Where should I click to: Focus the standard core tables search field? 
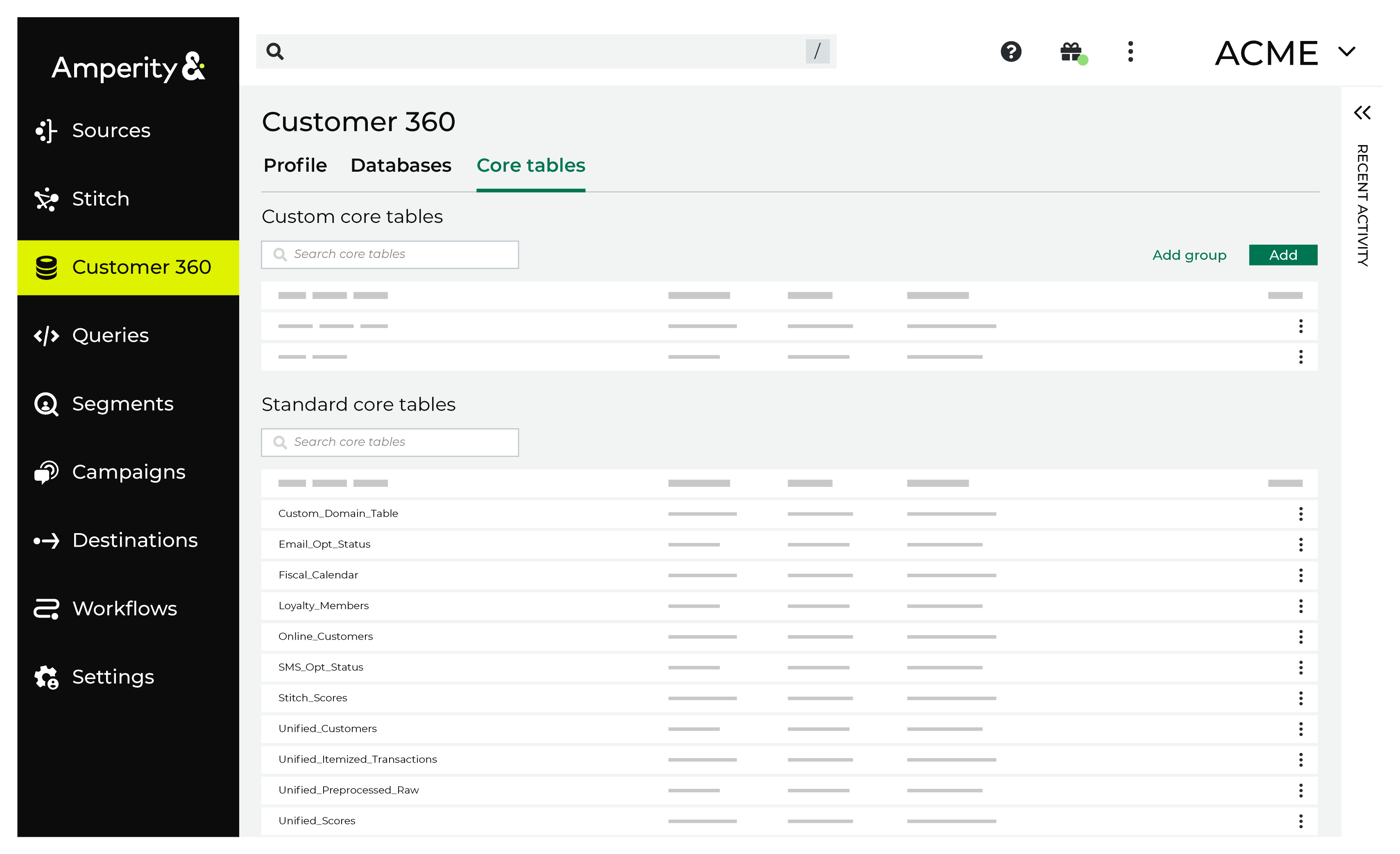point(390,442)
